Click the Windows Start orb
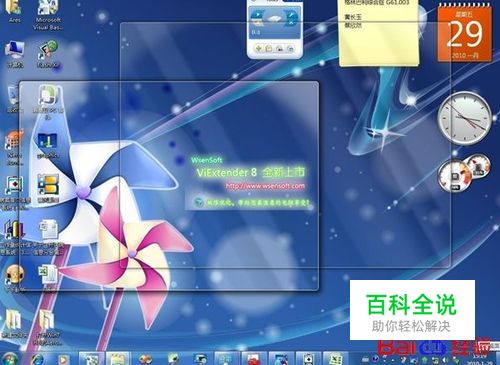Screen dimensions: 500x365 click(10, 359)
